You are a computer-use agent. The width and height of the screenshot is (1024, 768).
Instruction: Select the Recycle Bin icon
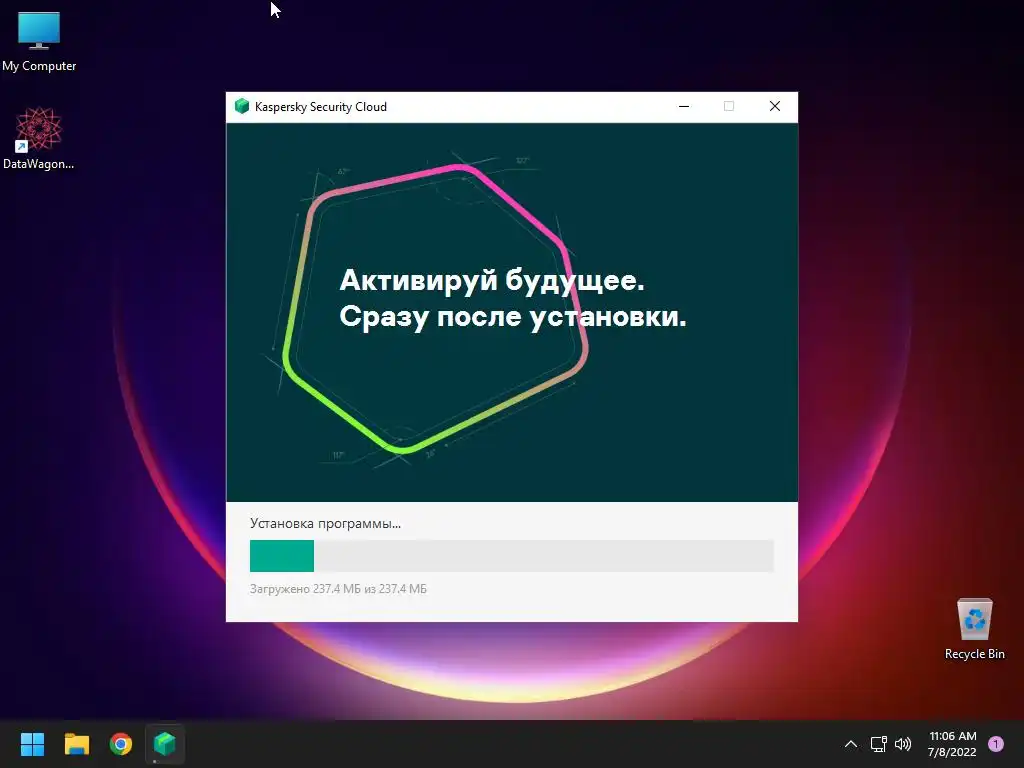pyautogui.click(x=974, y=629)
